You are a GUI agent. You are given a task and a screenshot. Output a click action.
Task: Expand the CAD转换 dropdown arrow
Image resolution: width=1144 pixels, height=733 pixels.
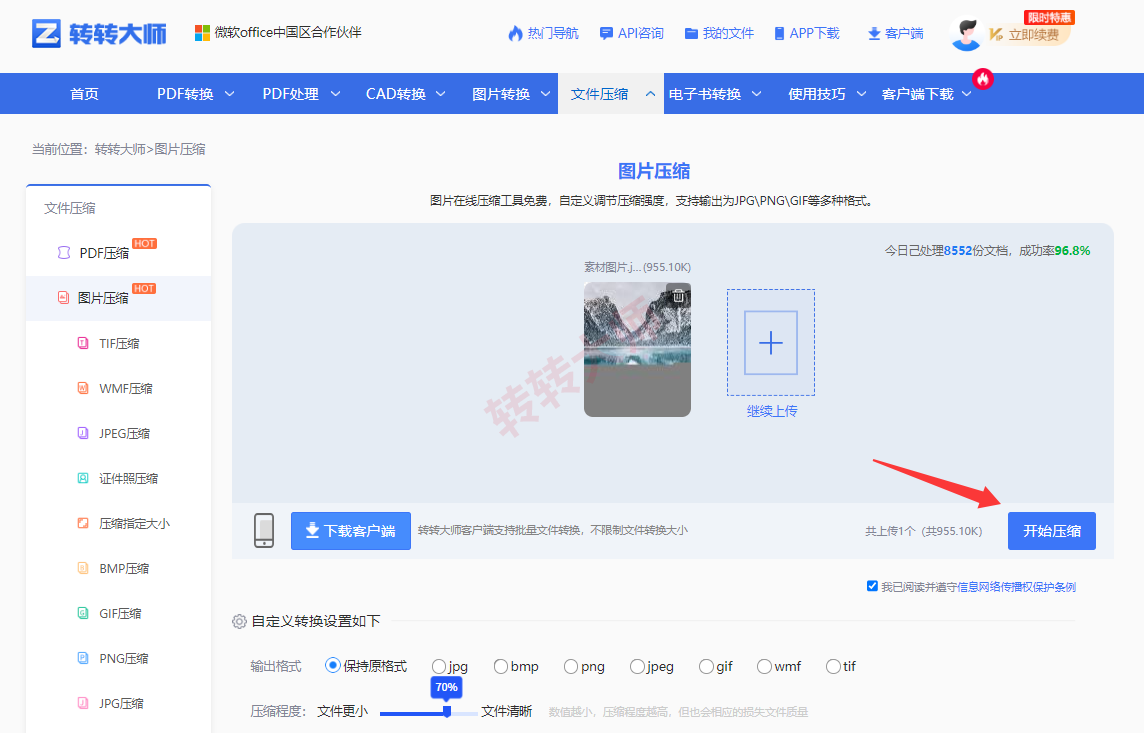tap(441, 93)
